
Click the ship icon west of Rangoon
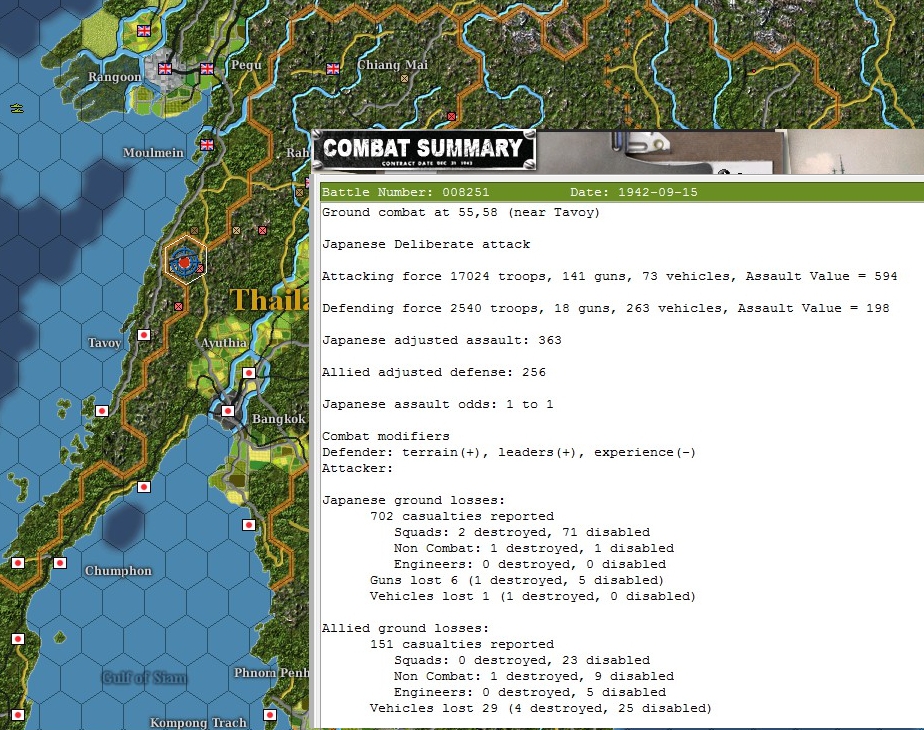point(16,108)
